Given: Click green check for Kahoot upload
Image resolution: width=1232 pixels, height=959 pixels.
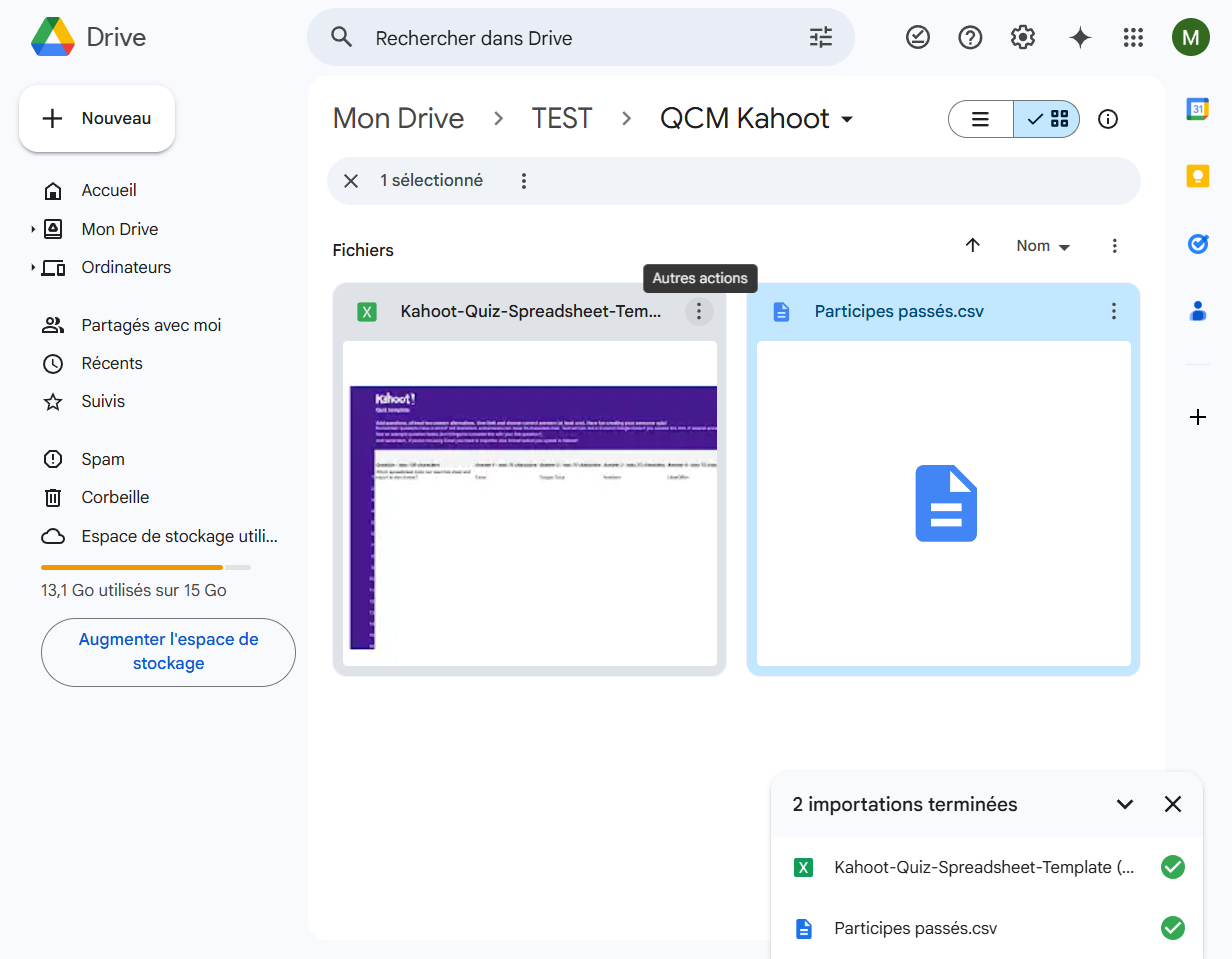Looking at the screenshot, I should (x=1173, y=868).
